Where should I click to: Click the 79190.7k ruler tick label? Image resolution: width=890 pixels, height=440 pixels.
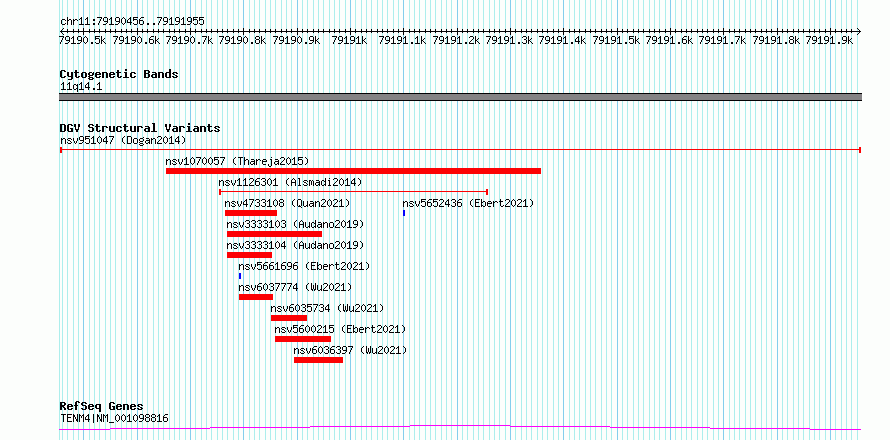190,40
